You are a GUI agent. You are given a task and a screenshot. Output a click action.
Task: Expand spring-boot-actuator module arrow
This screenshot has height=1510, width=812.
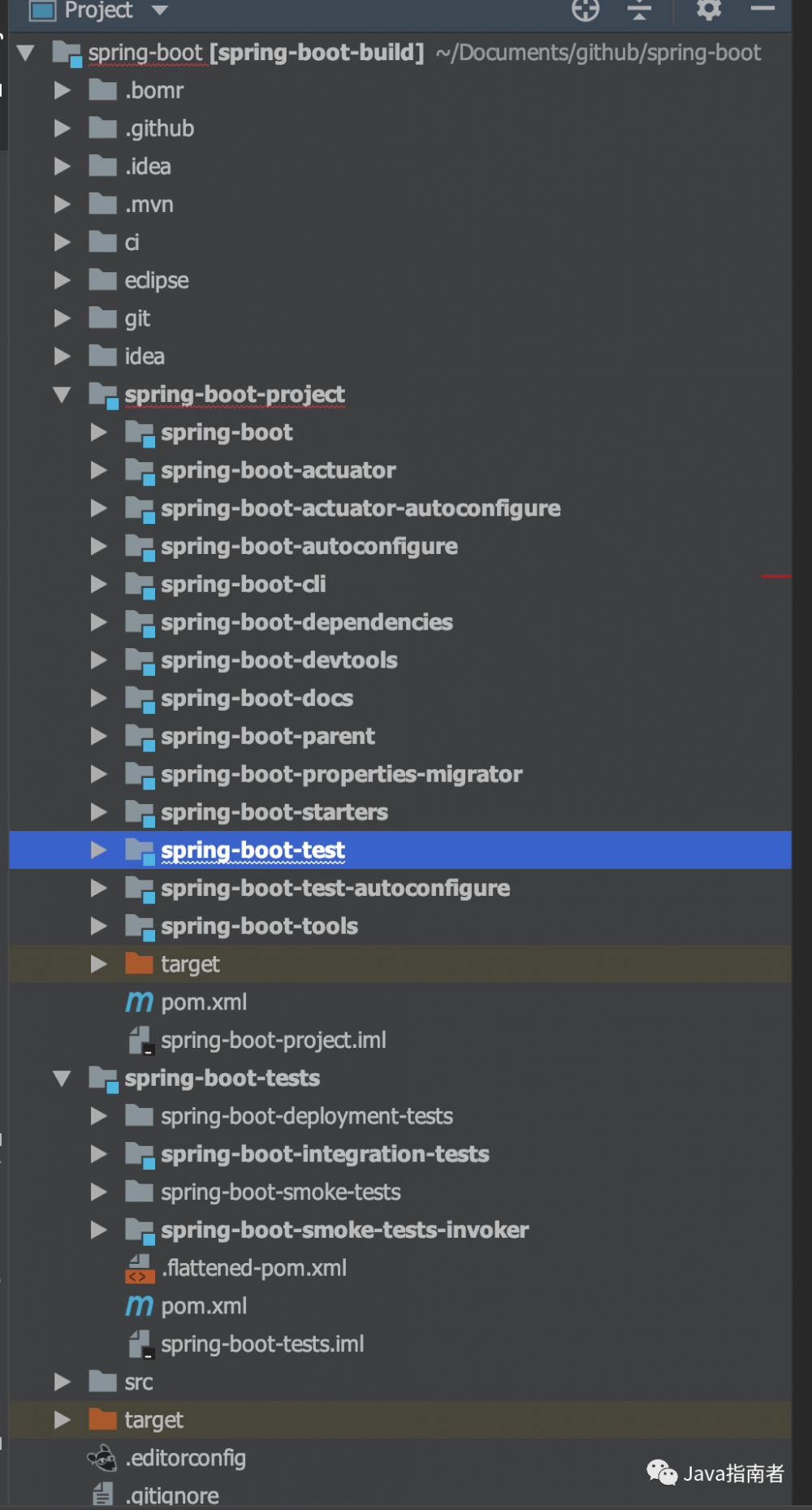point(99,469)
